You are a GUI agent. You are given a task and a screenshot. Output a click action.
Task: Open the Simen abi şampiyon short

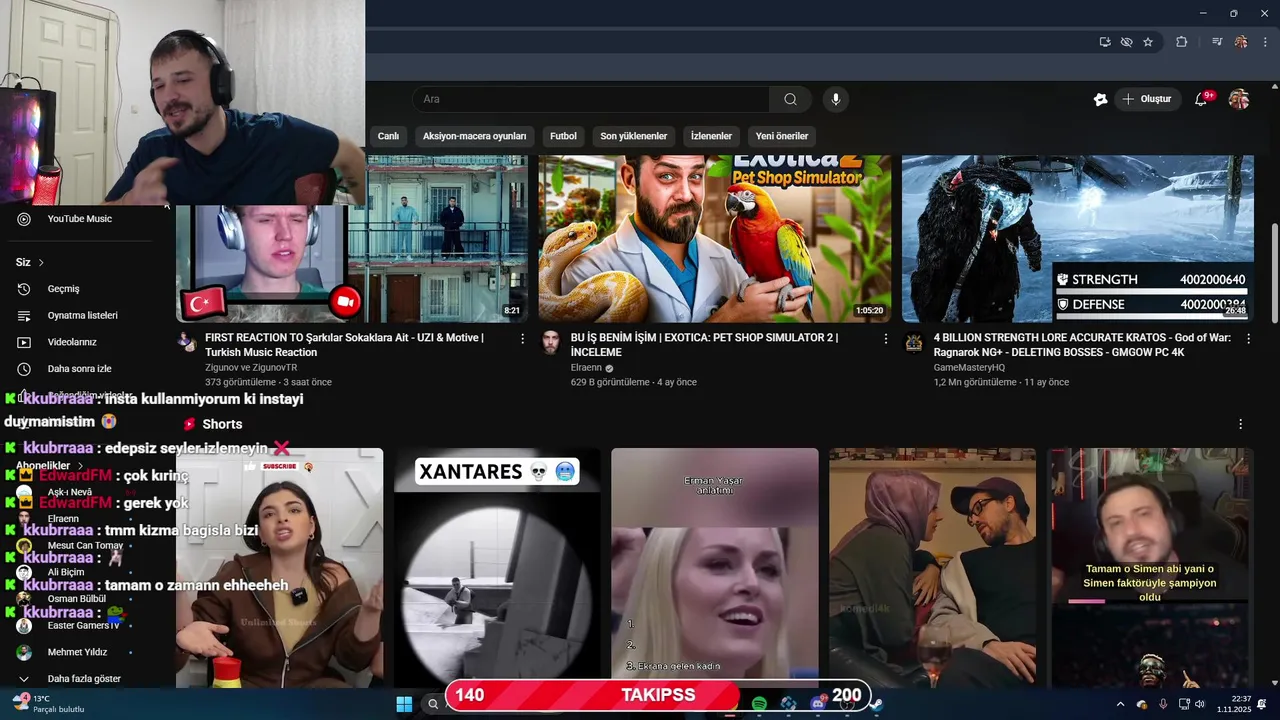[1150, 568]
